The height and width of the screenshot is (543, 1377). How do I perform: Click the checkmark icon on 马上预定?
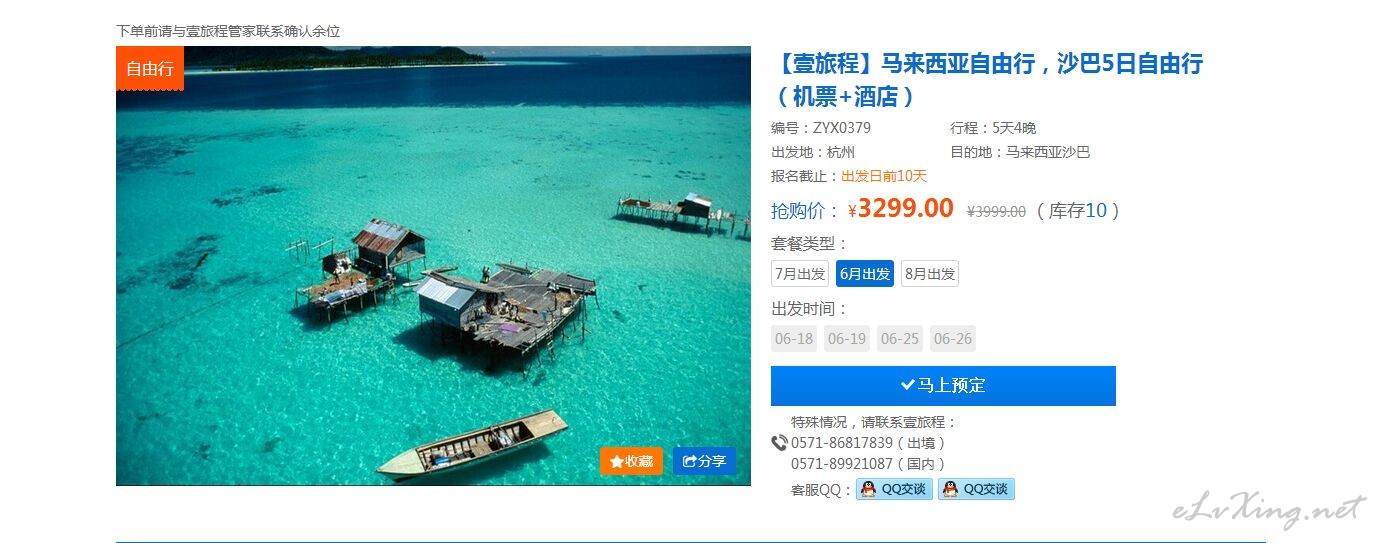[x=907, y=385]
